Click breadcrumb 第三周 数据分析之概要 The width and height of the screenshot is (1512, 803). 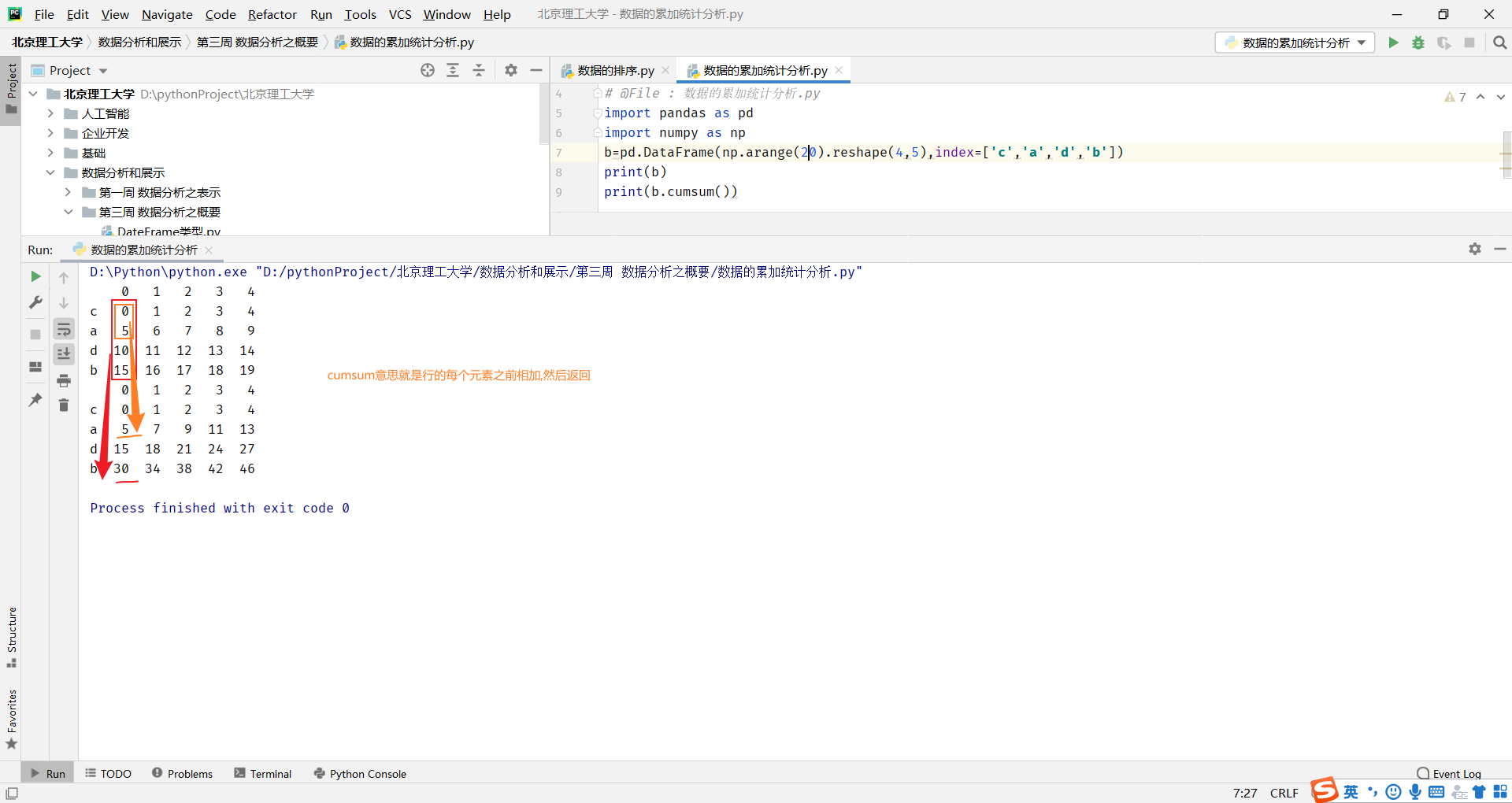[x=257, y=42]
